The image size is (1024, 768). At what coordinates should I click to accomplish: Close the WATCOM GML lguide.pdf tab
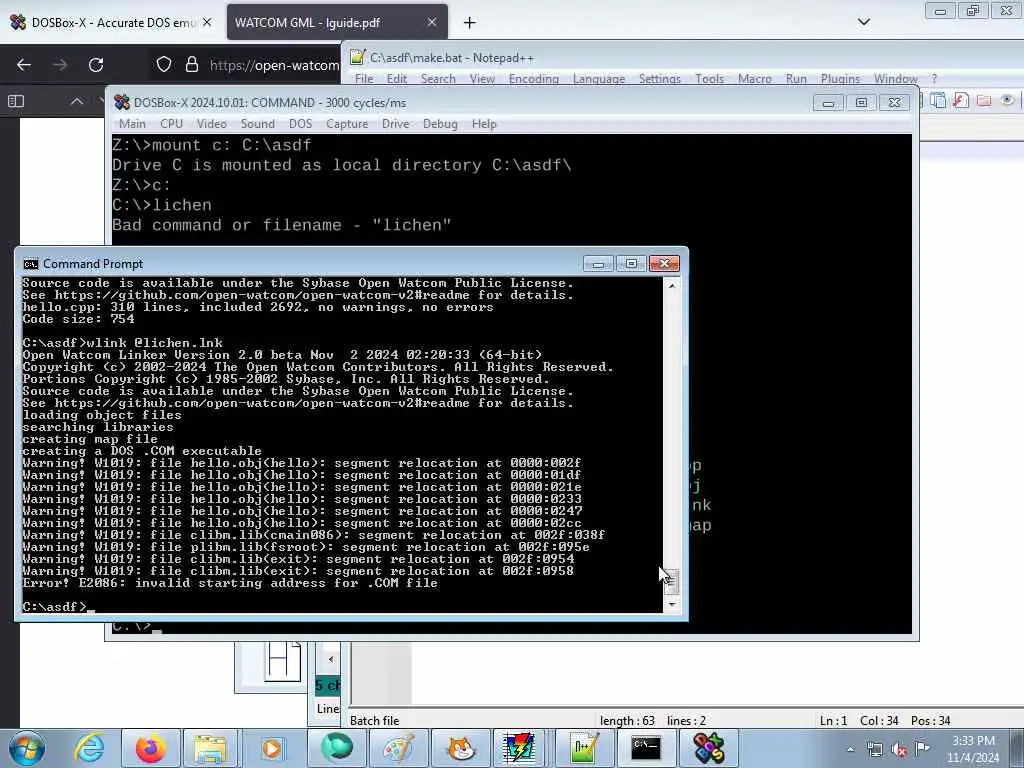tap(432, 22)
